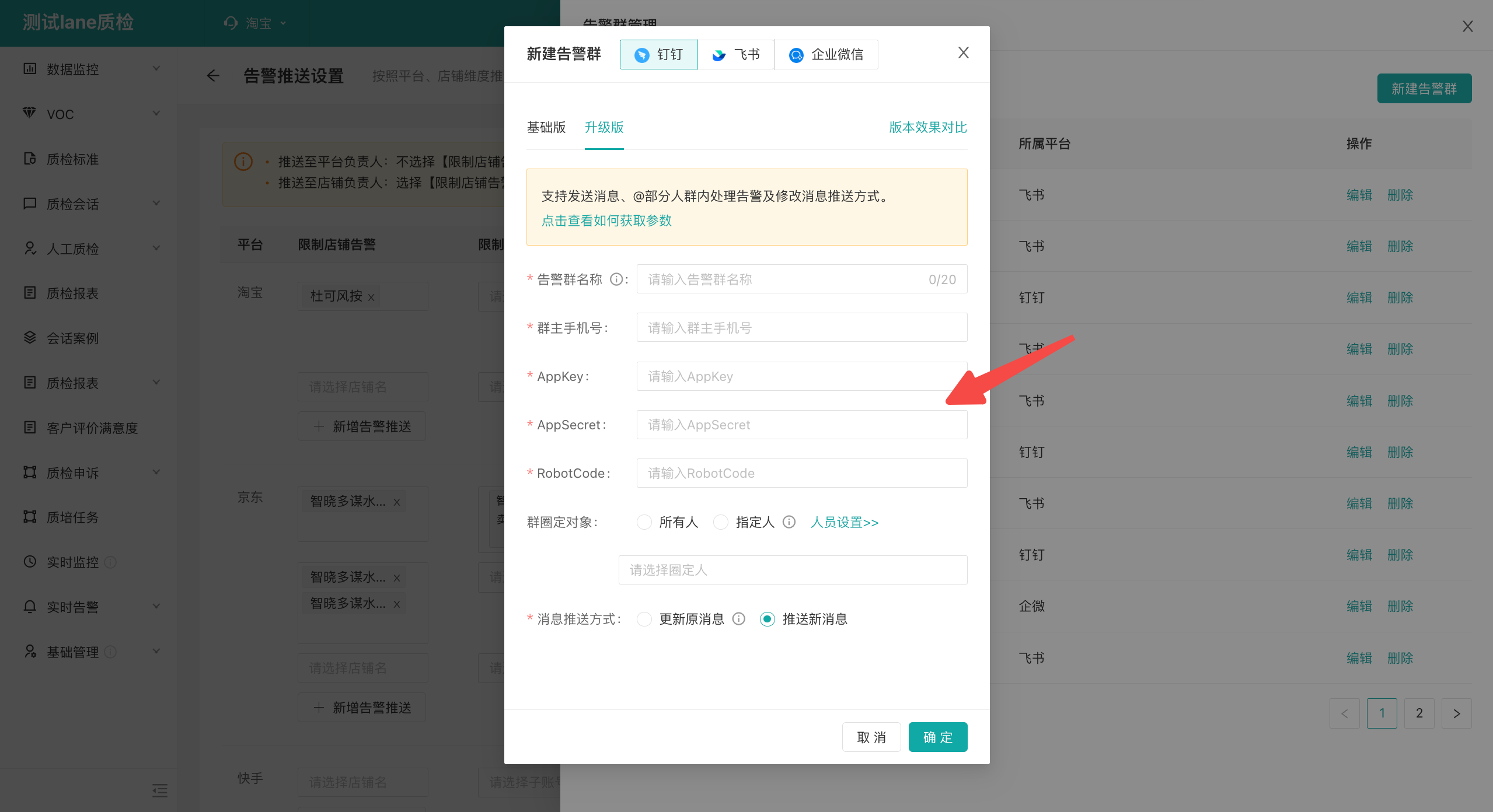Screen dimensions: 1493x812
Task: Select the 指定人 radio option
Action: coord(721,522)
